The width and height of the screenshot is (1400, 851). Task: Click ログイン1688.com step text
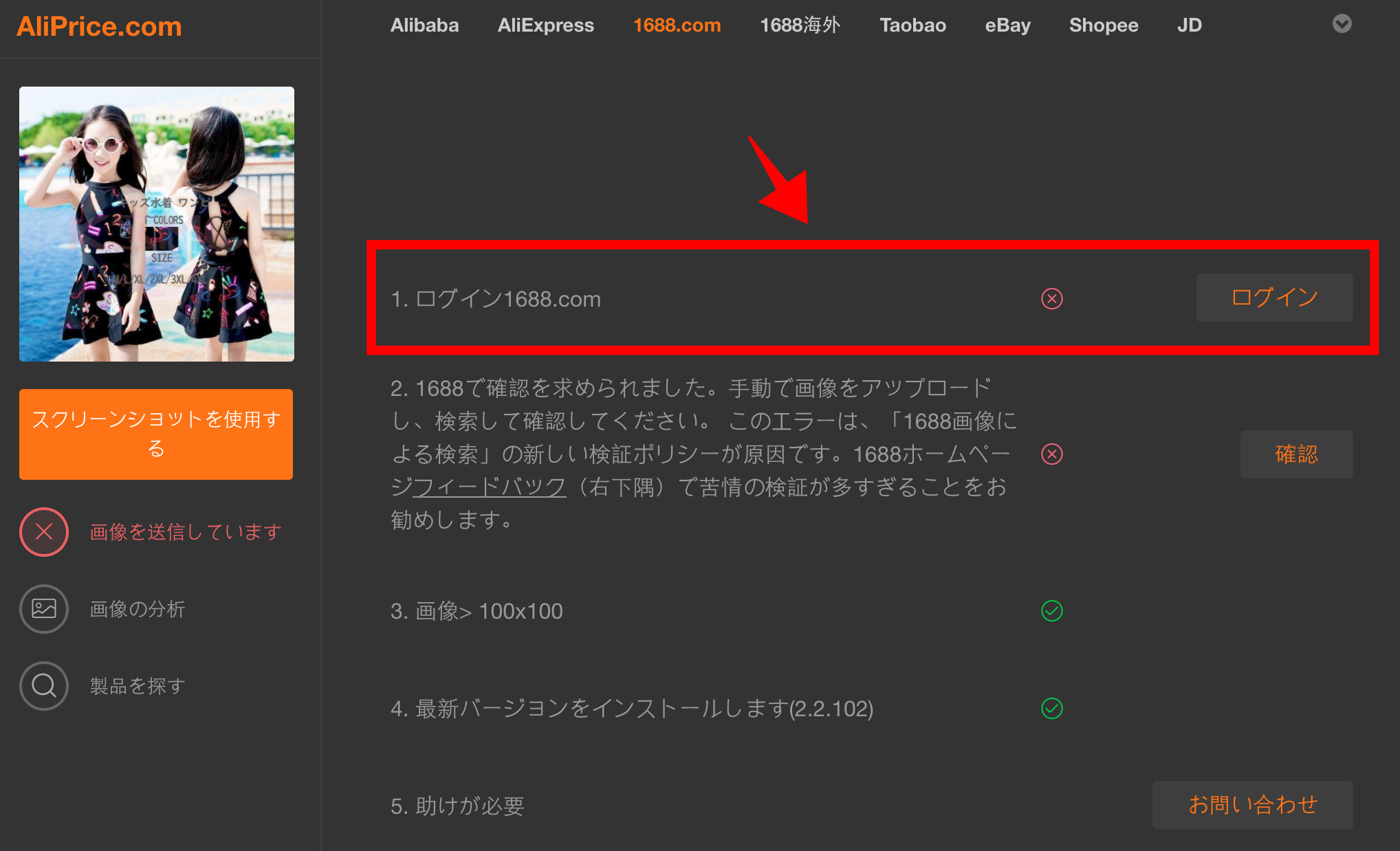[x=496, y=299]
